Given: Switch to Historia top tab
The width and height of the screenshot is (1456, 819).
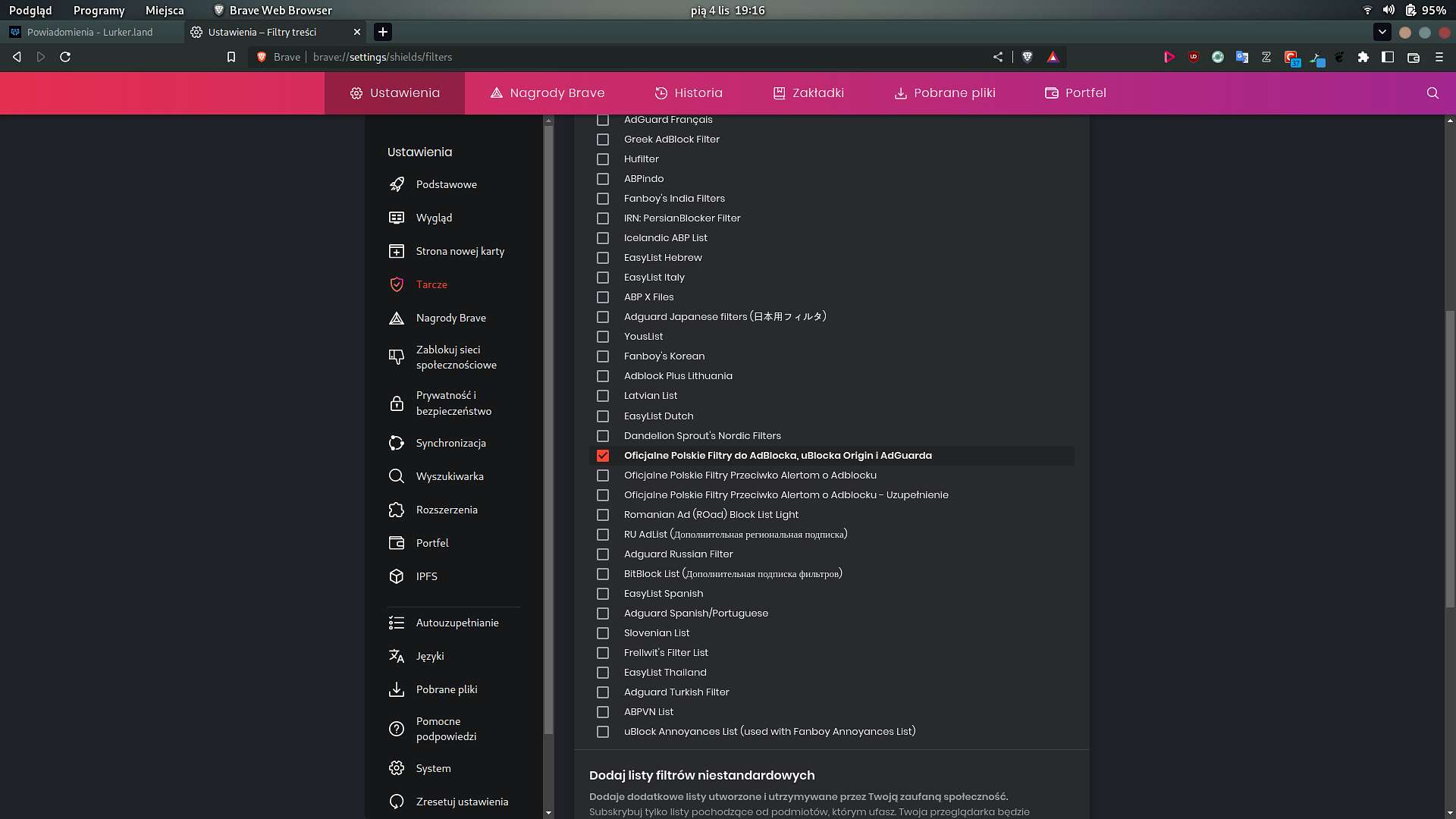Looking at the screenshot, I should pos(689,93).
